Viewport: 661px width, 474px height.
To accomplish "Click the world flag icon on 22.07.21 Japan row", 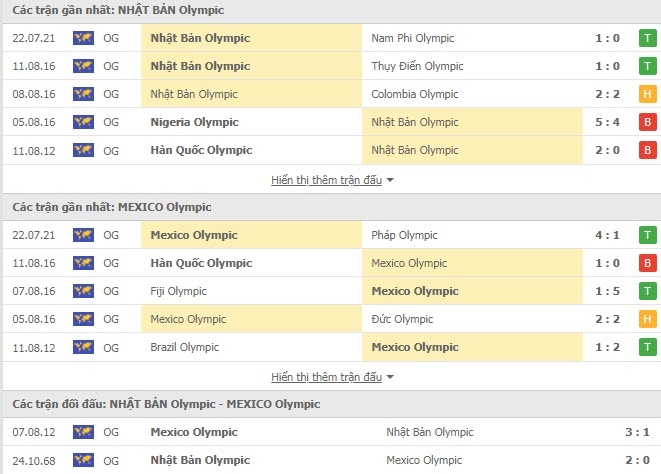I will [x=83, y=38].
